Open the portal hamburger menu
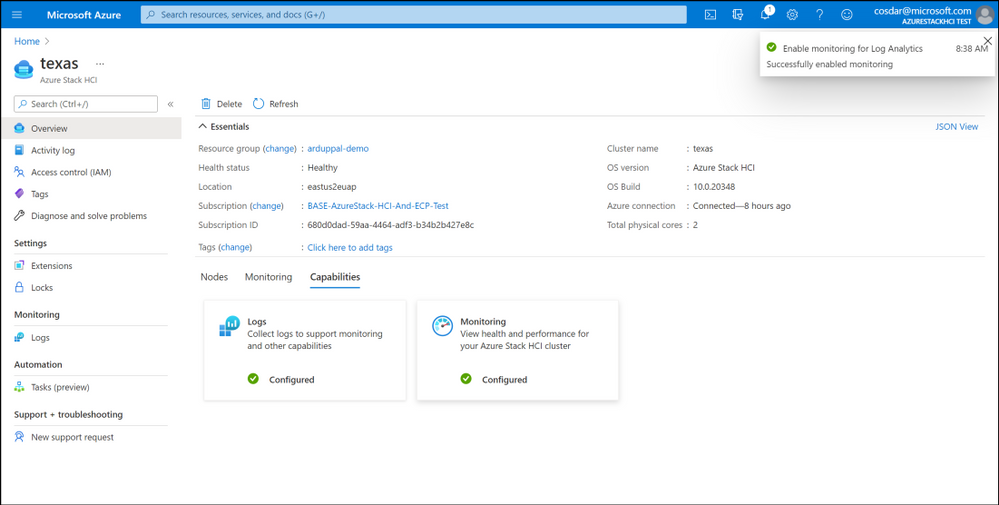 (17, 15)
